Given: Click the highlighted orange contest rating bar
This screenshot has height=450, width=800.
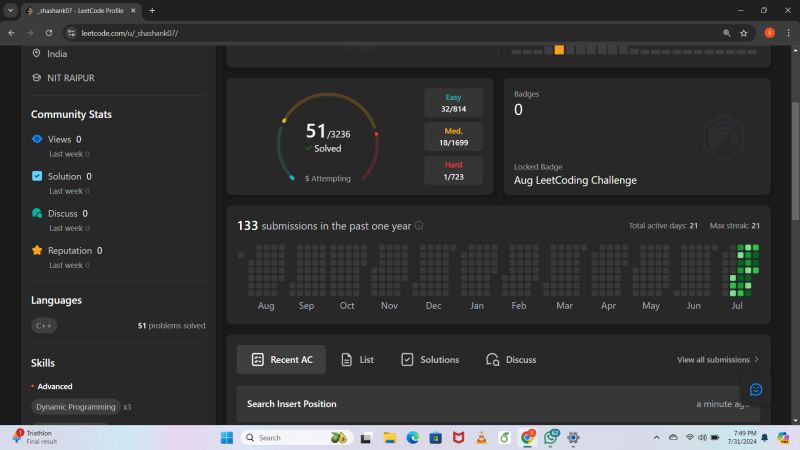Looking at the screenshot, I should [x=559, y=49].
